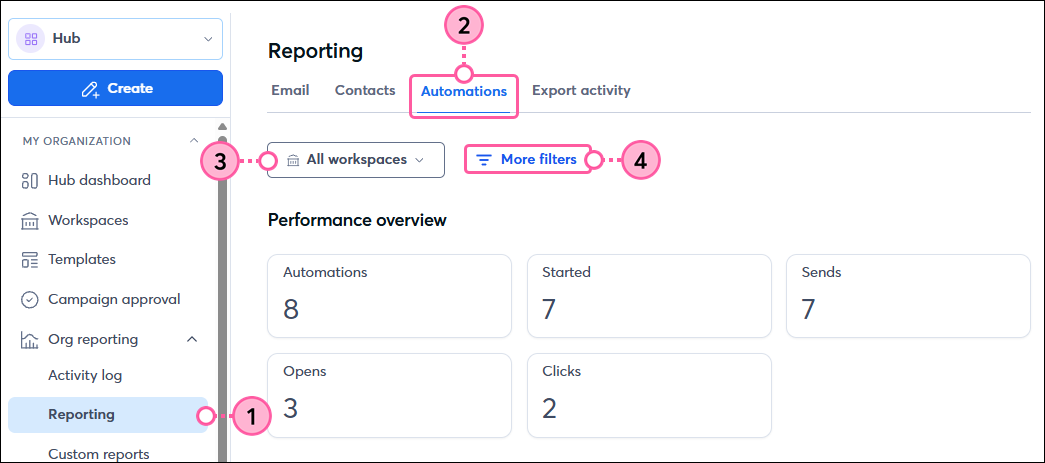1045x463 pixels.
Task: Open the All workspaces dropdown
Action: [x=356, y=160]
